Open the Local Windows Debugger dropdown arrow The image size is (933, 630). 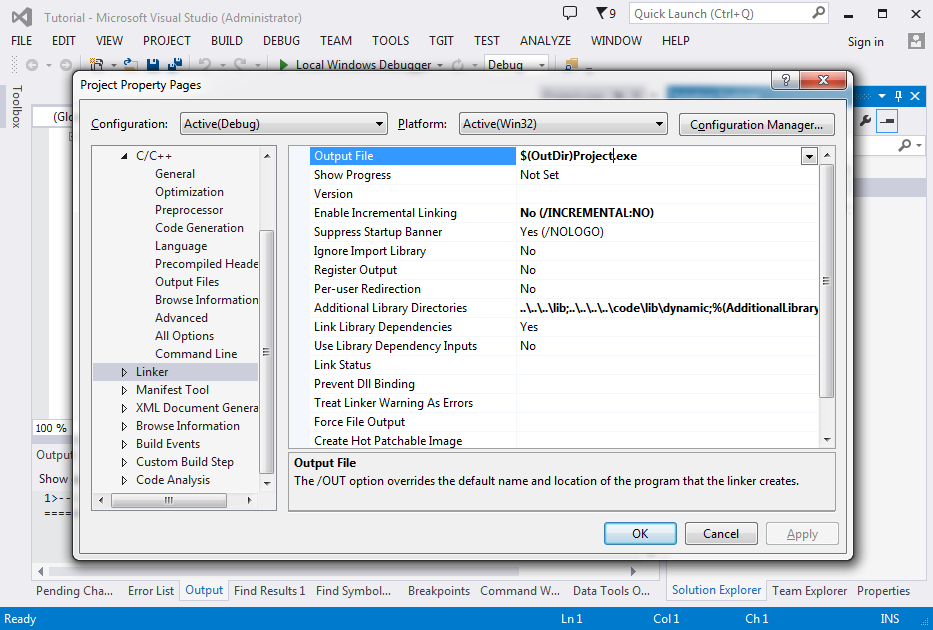440,65
